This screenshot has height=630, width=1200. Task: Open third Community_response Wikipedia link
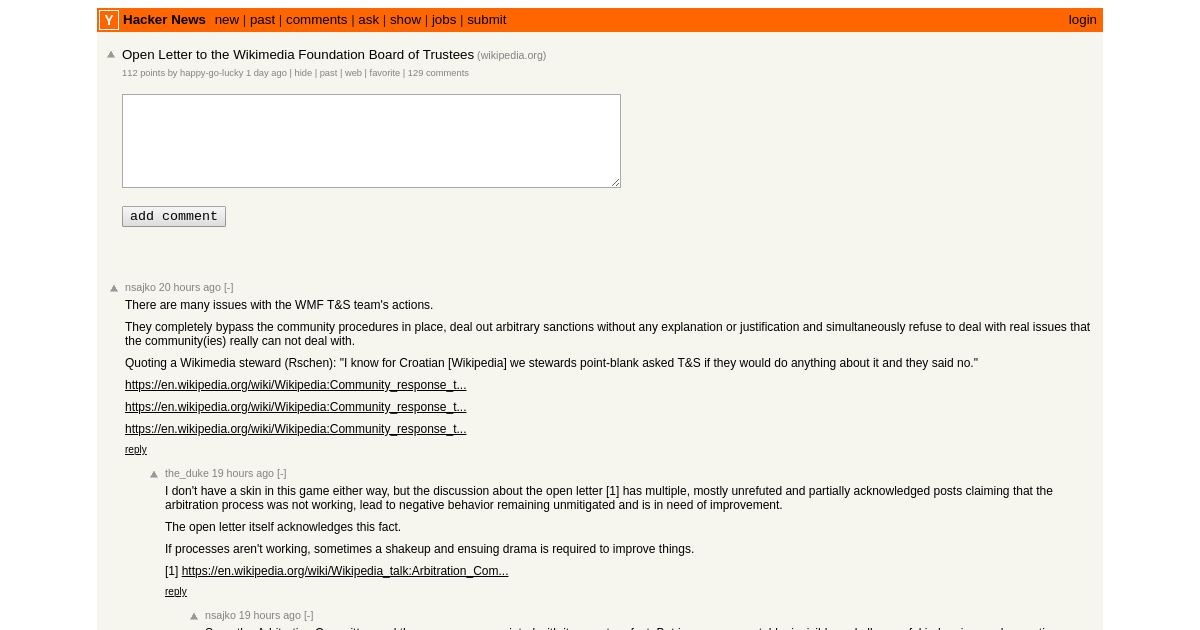coord(296,429)
